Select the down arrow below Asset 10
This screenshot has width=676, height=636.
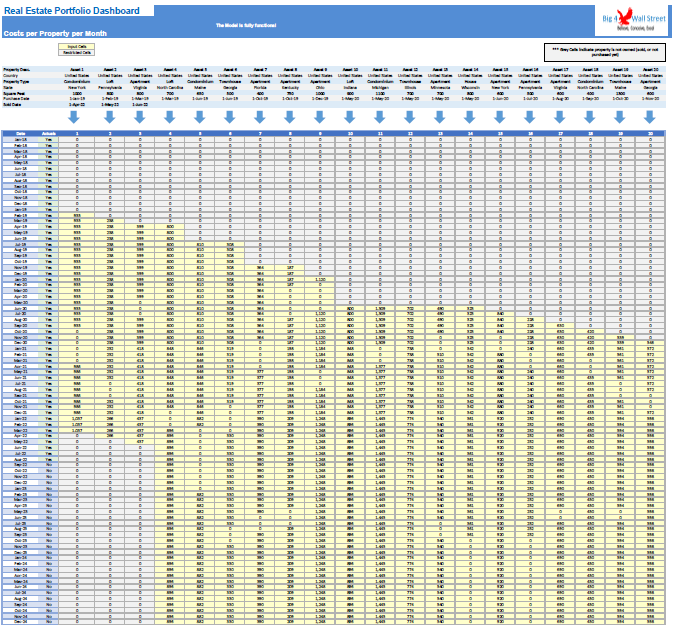(x=350, y=117)
